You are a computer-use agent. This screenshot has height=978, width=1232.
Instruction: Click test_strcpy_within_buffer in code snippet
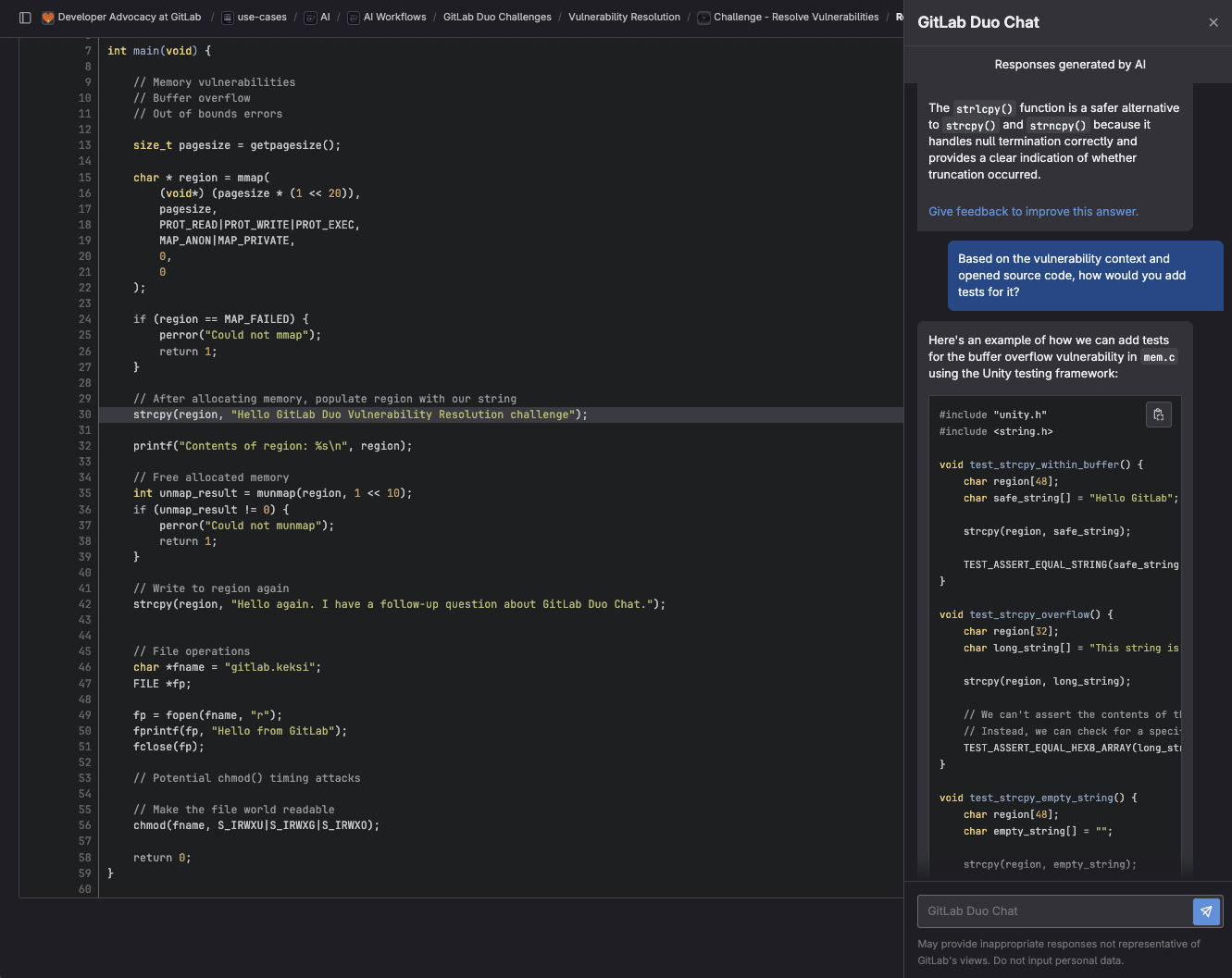click(x=1044, y=464)
